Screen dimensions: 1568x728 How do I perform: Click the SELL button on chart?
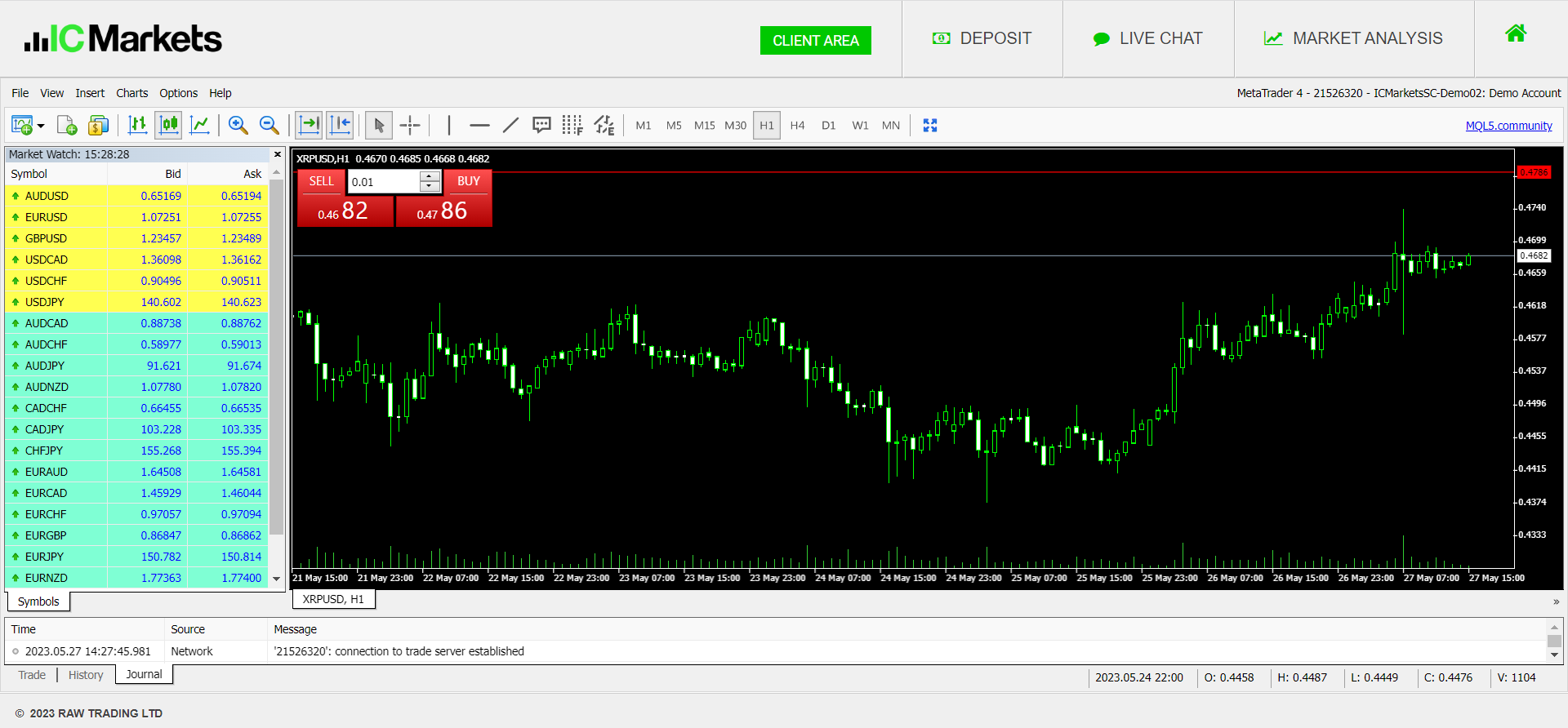321,181
